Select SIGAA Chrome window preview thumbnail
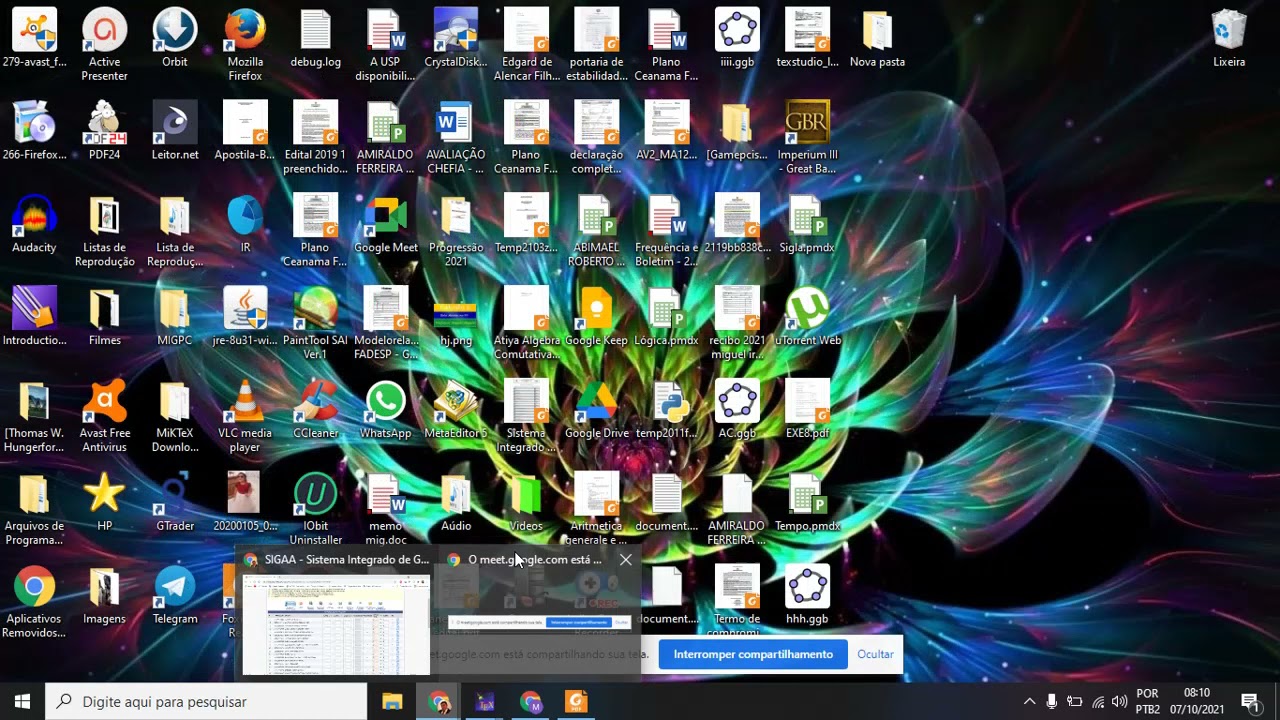 tap(336, 626)
